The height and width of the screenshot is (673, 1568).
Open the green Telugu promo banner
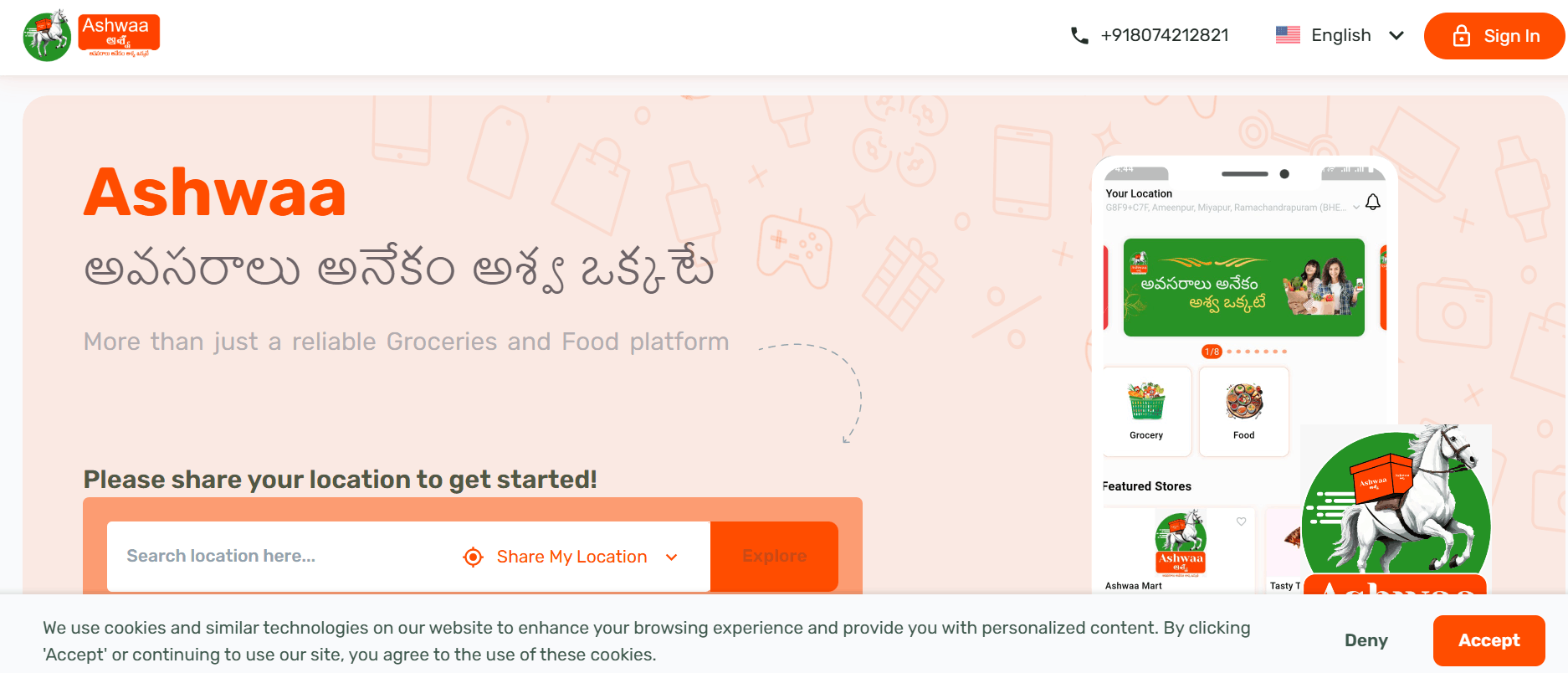(x=1243, y=287)
